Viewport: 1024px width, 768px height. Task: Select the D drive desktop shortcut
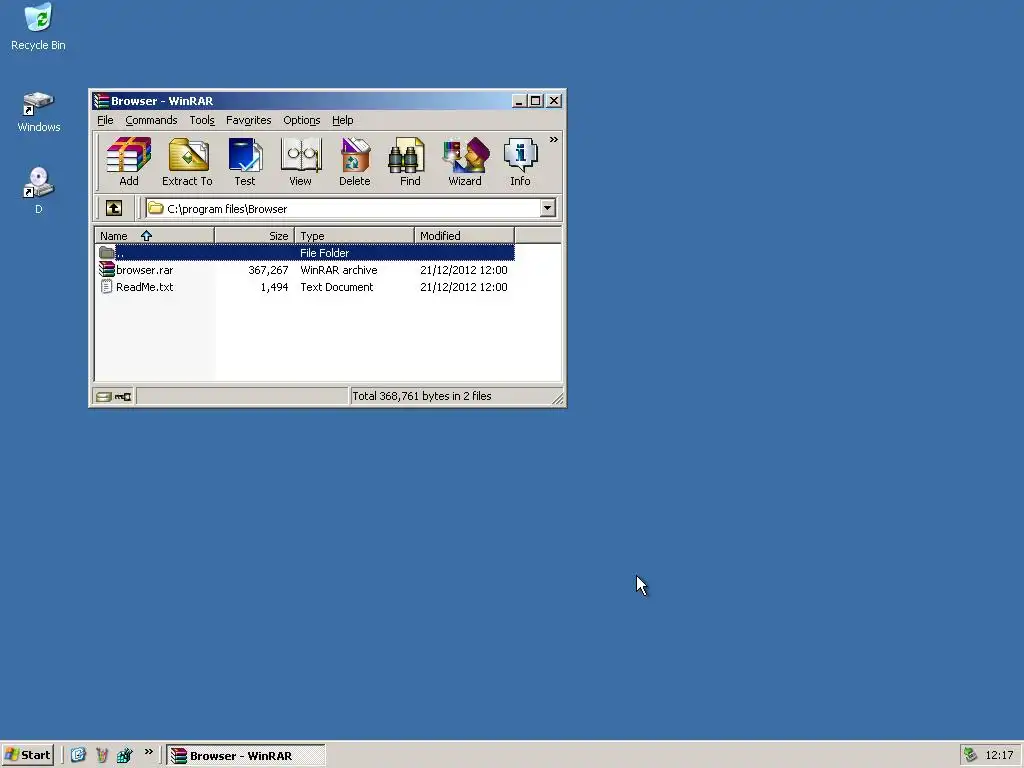(39, 190)
